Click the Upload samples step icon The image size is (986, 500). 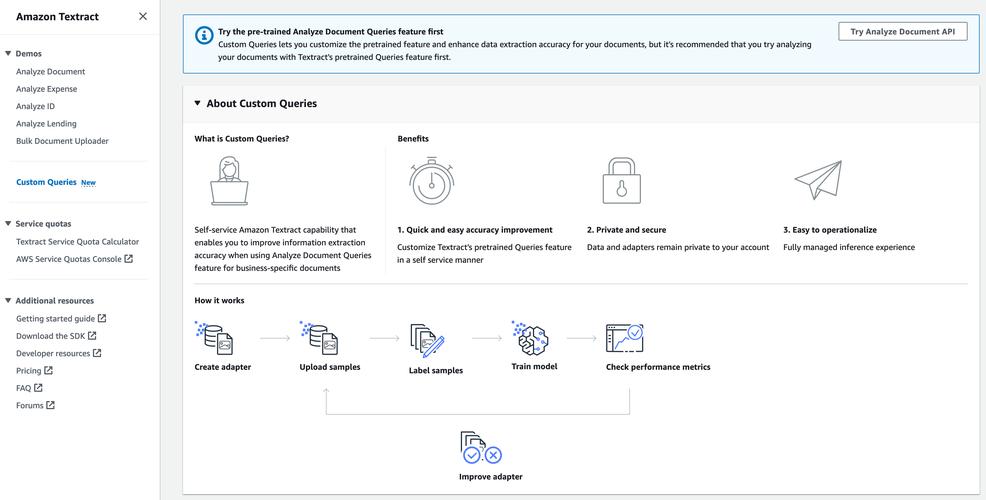click(320, 338)
